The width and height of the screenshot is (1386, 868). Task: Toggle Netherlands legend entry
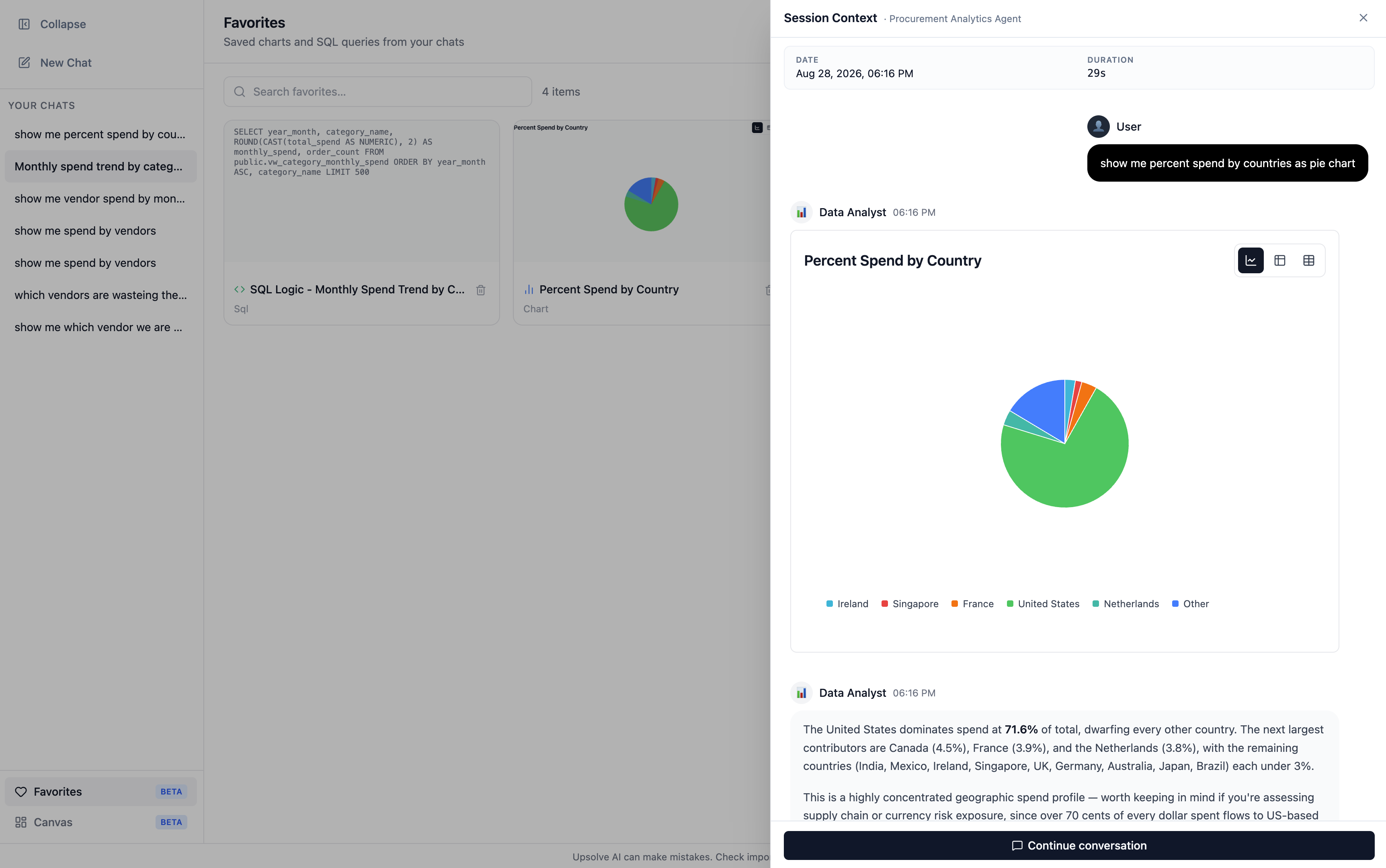1126,604
